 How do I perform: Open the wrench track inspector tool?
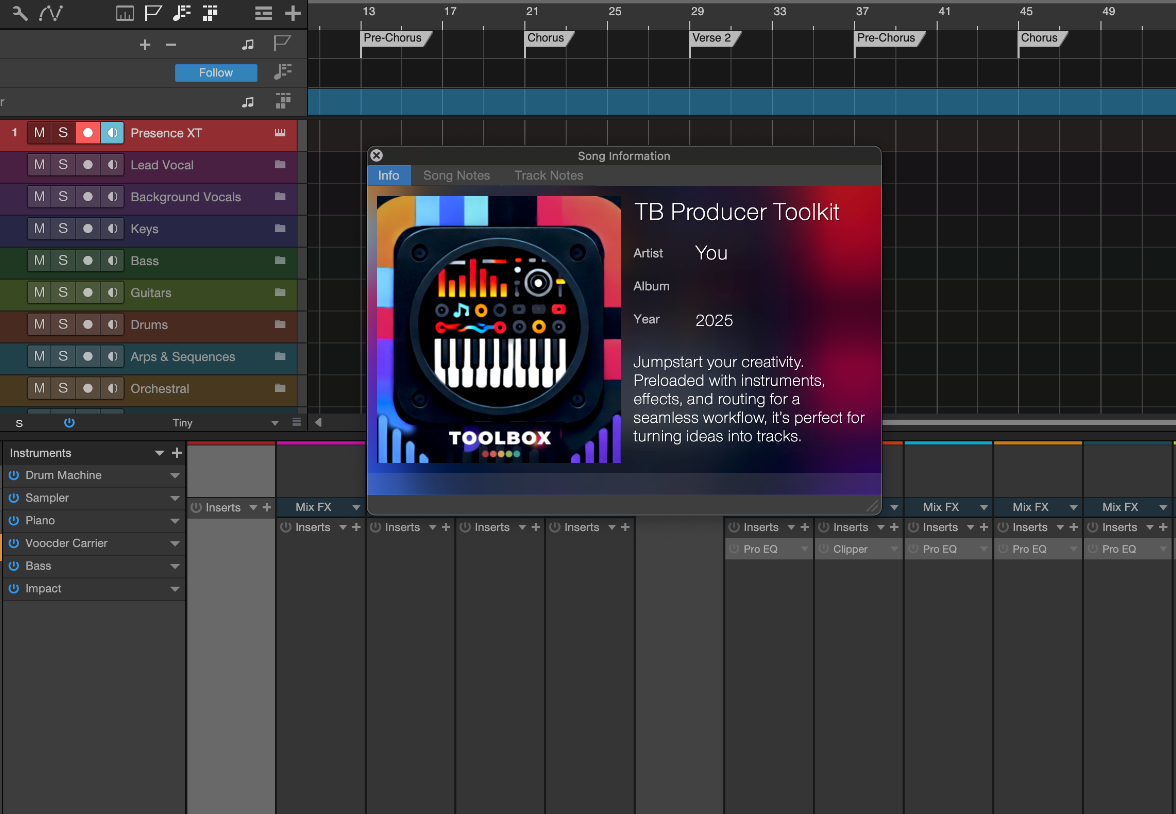pos(20,13)
